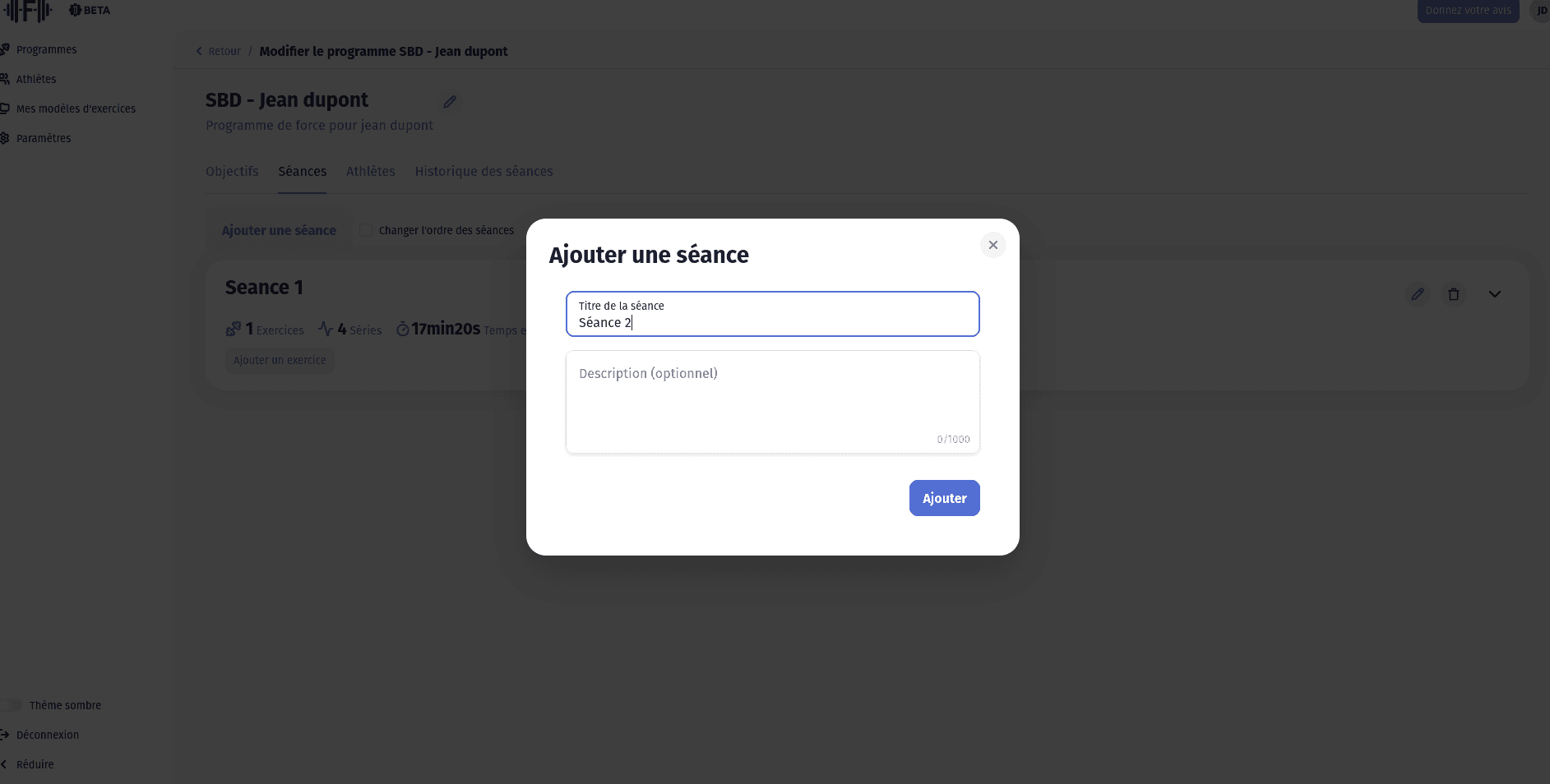The width and height of the screenshot is (1550, 784).
Task: Open the Historique des séances tab
Action: (x=484, y=171)
